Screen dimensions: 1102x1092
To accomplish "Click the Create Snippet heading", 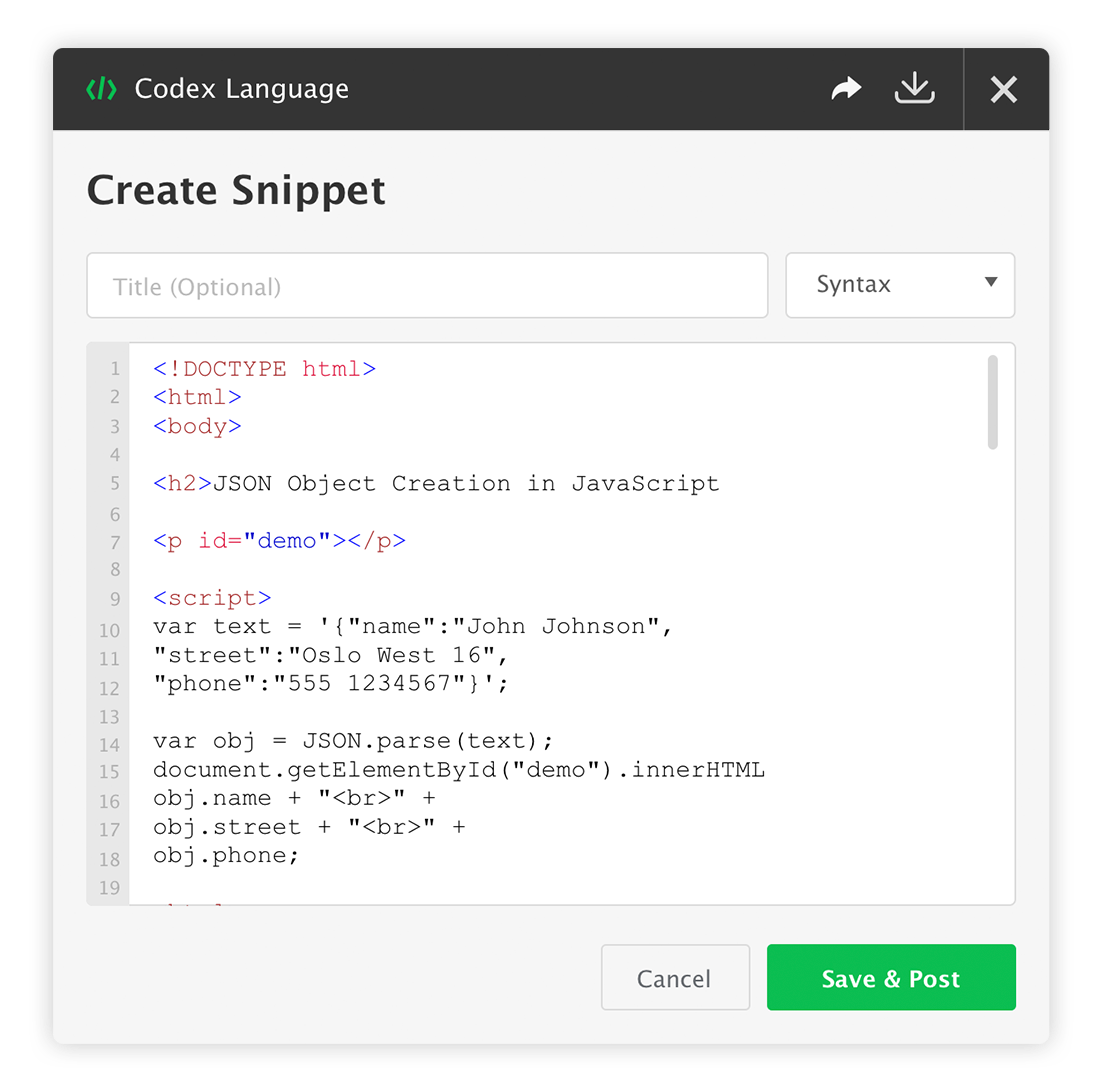I will [x=236, y=190].
